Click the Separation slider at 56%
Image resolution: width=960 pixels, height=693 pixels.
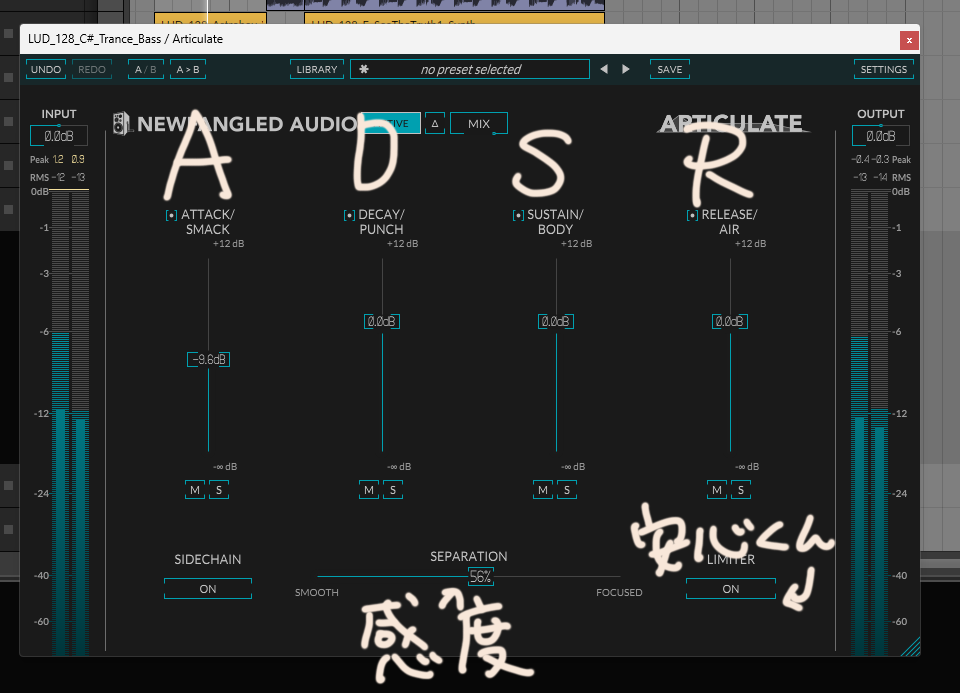pyautogui.click(x=481, y=576)
